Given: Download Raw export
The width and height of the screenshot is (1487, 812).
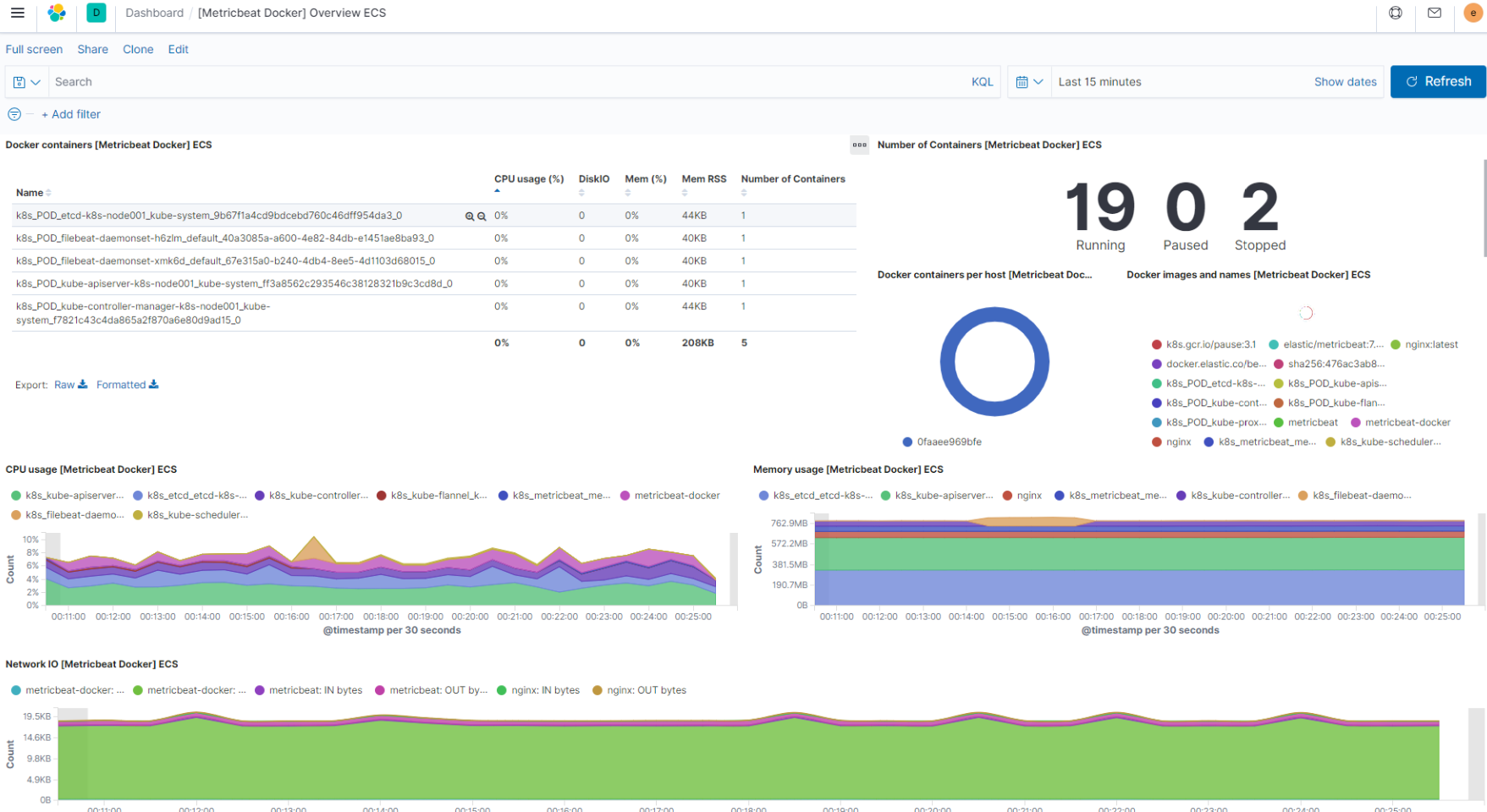Looking at the screenshot, I should [x=70, y=385].
